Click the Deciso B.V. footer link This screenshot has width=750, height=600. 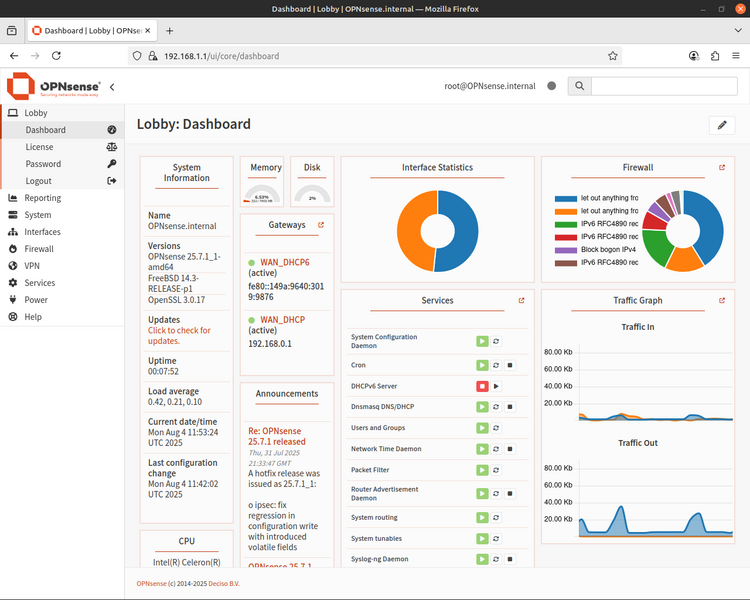(x=224, y=584)
